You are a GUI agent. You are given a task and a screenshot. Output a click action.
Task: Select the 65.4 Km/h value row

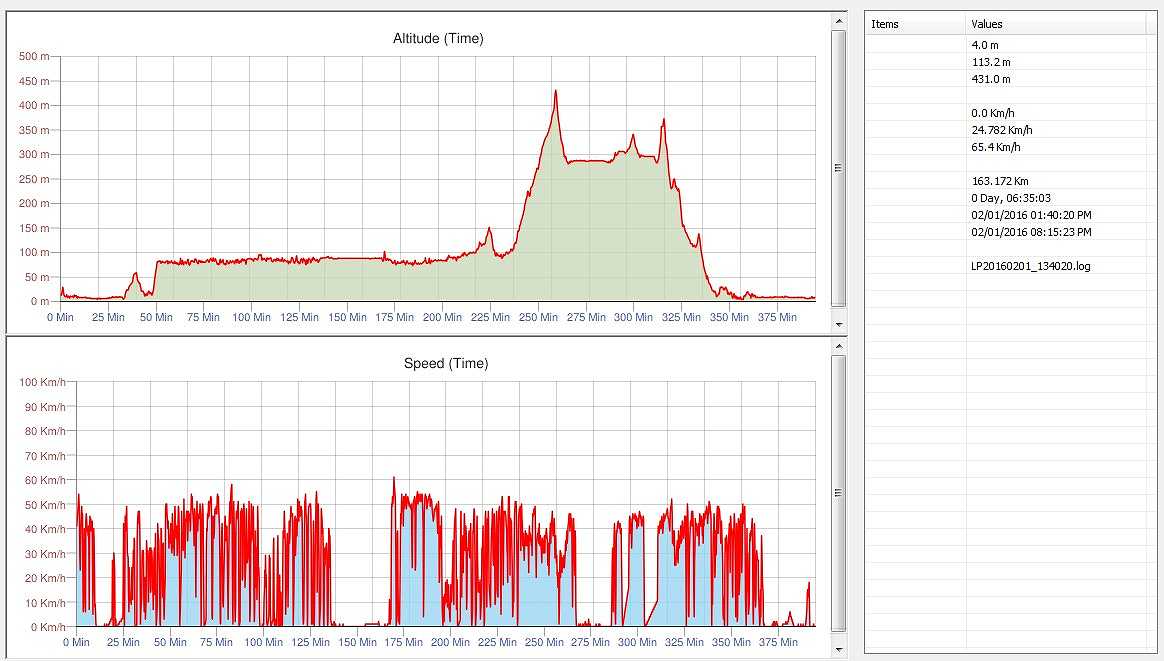pyautogui.click(x=995, y=148)
